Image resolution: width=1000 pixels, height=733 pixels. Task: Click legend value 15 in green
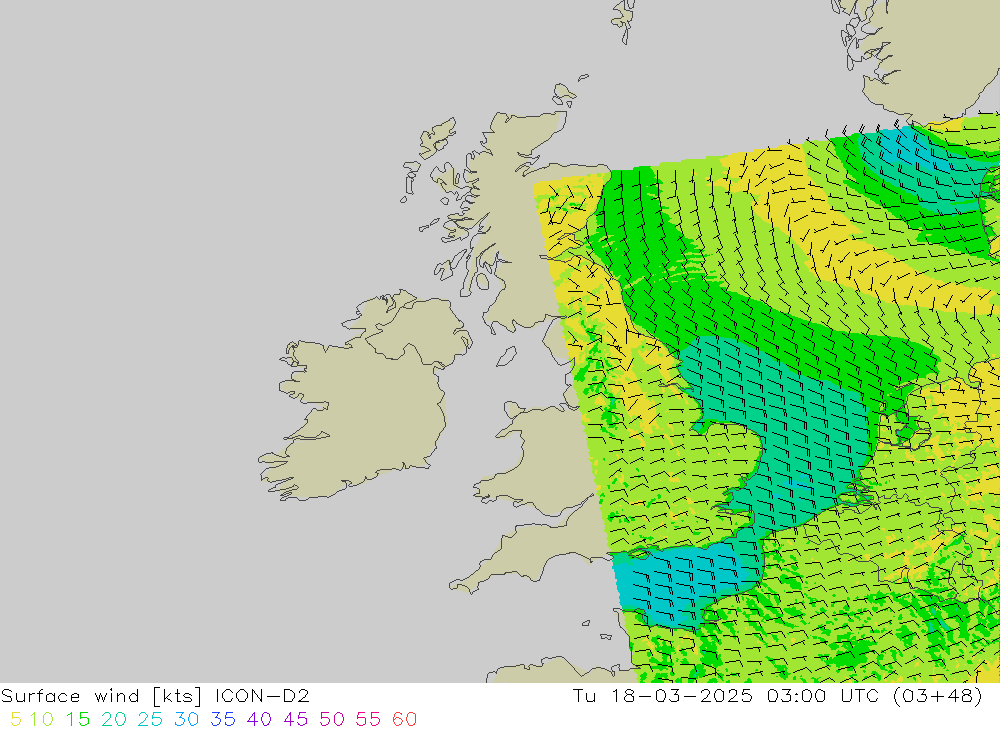click(x=78, y=720)
